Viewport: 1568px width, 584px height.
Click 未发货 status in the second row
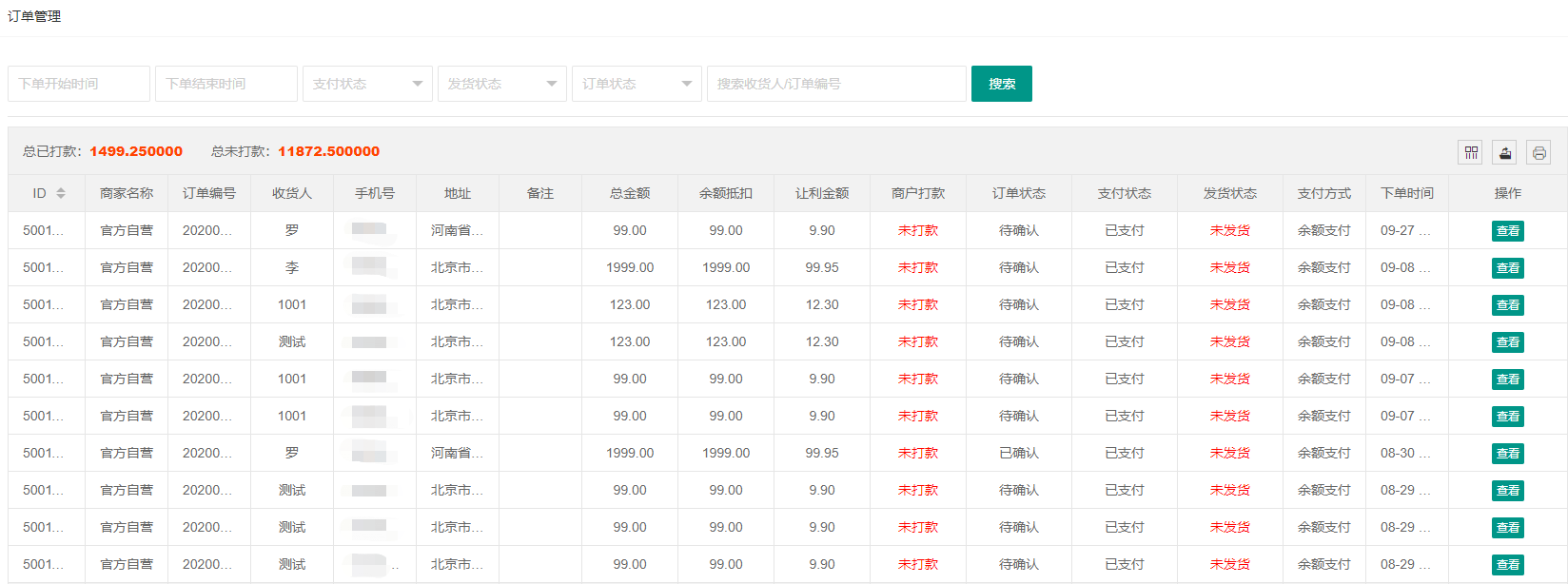pyautogui.click(x=1229, y=267)
